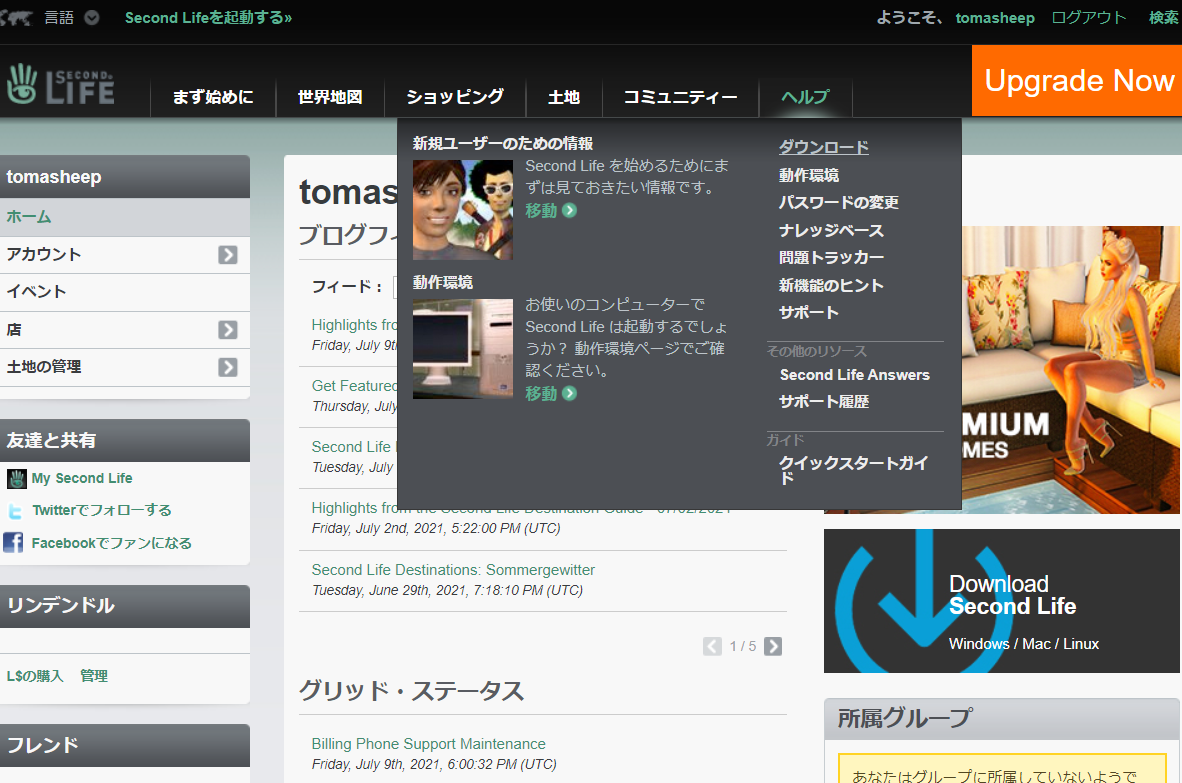1182x783 pixels.
Task: Select ホーム in the sidebar
Action: pyautogui.click(x=124, y=217)
